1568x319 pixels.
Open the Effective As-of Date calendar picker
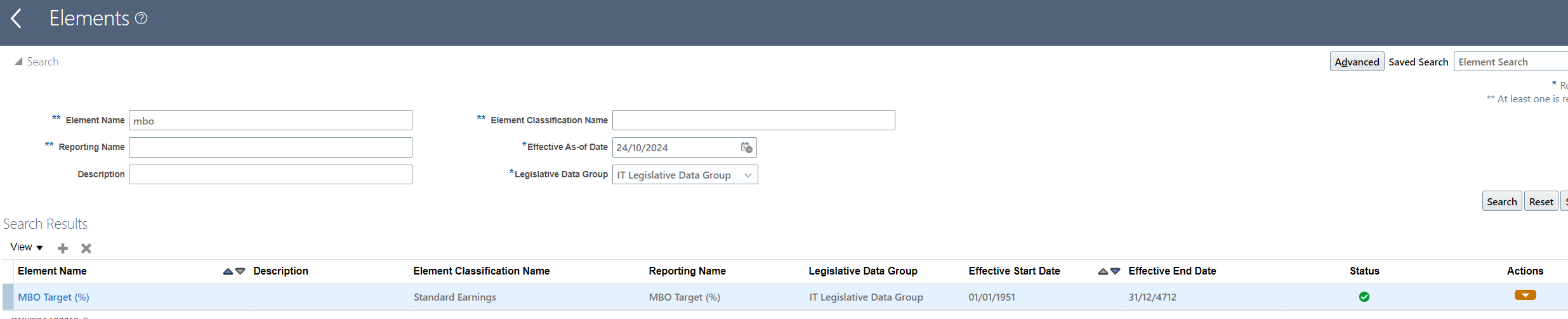(746, 147)
